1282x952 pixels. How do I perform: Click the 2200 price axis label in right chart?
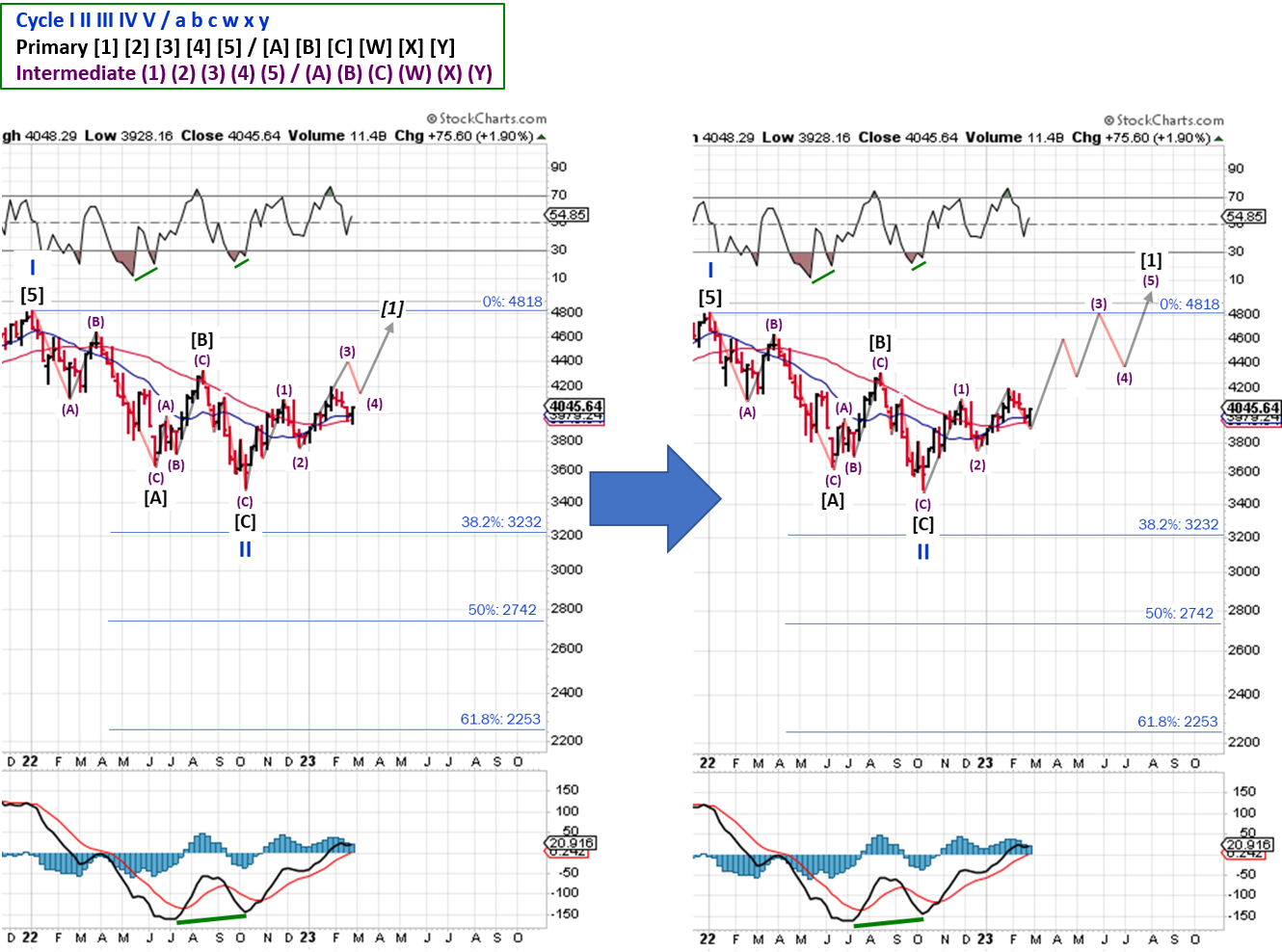coord(1243,742)
